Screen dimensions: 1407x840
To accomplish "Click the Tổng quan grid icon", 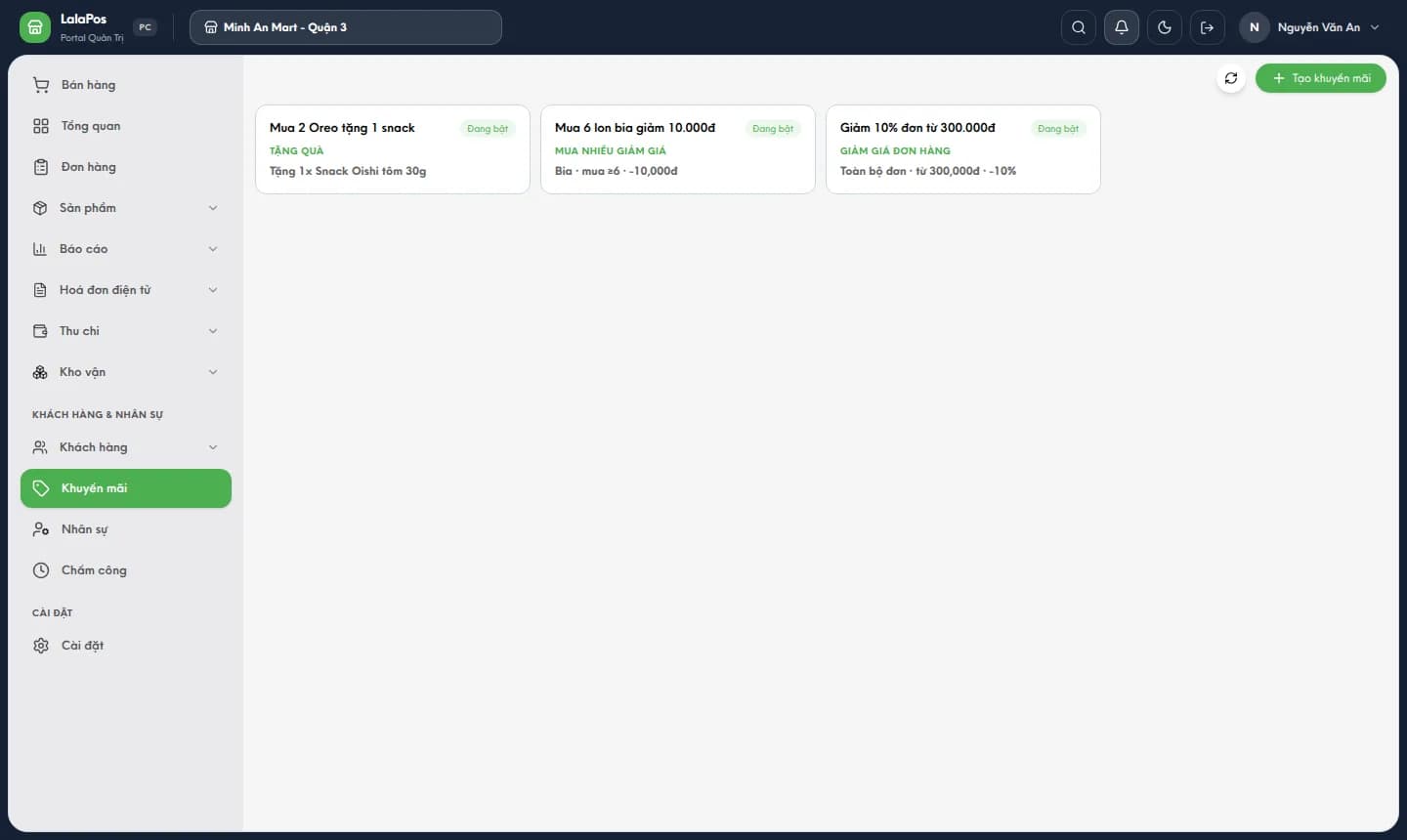I will point(41,126).
